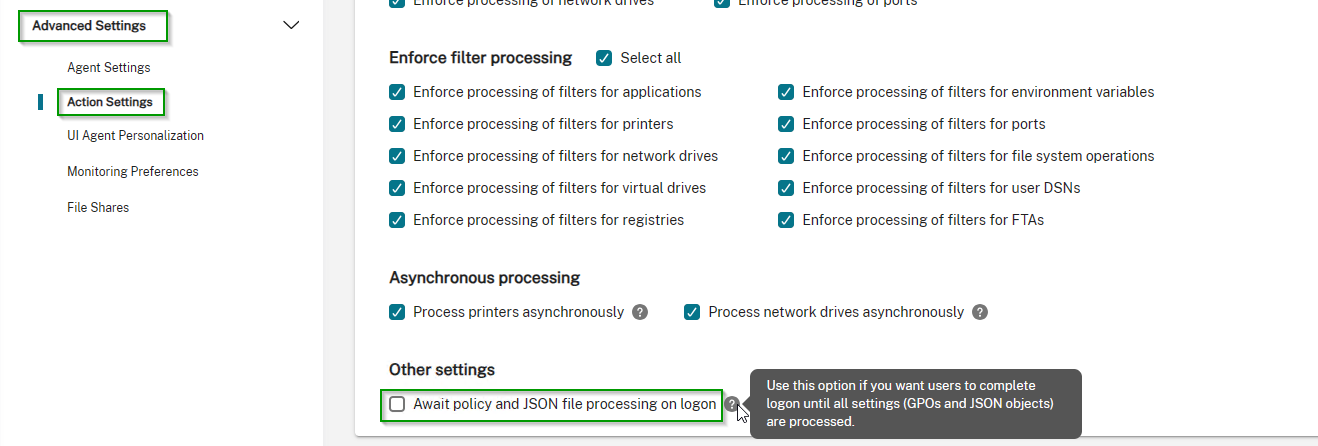Screen dimensions: 1318x446
Task: Disable Enforce processing of filters for virtual drives
Action: (x=397, y=188)
